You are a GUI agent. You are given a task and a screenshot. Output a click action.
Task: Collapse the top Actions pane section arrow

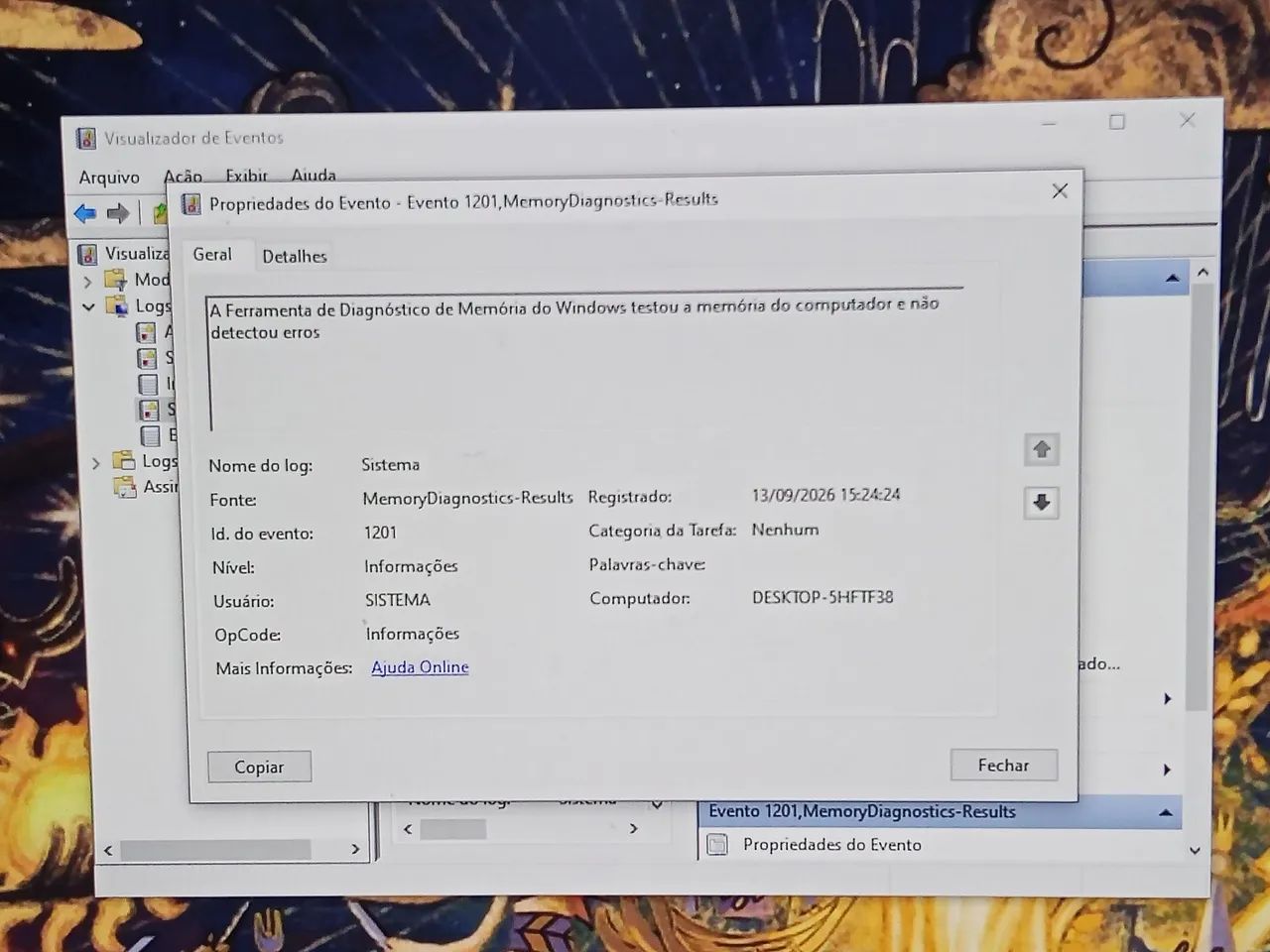point(1172,279)
